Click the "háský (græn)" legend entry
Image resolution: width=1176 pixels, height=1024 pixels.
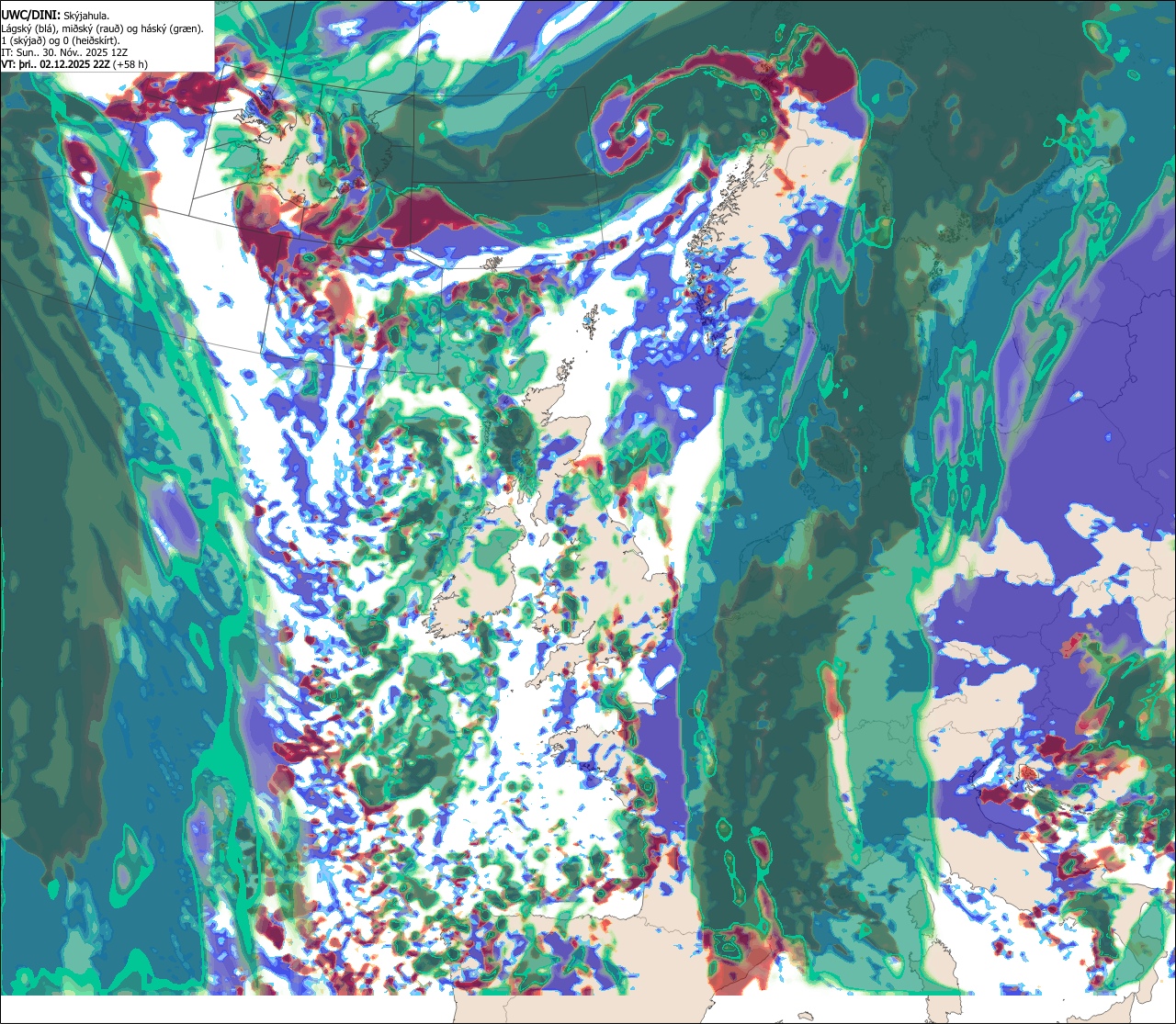[171, 28]
